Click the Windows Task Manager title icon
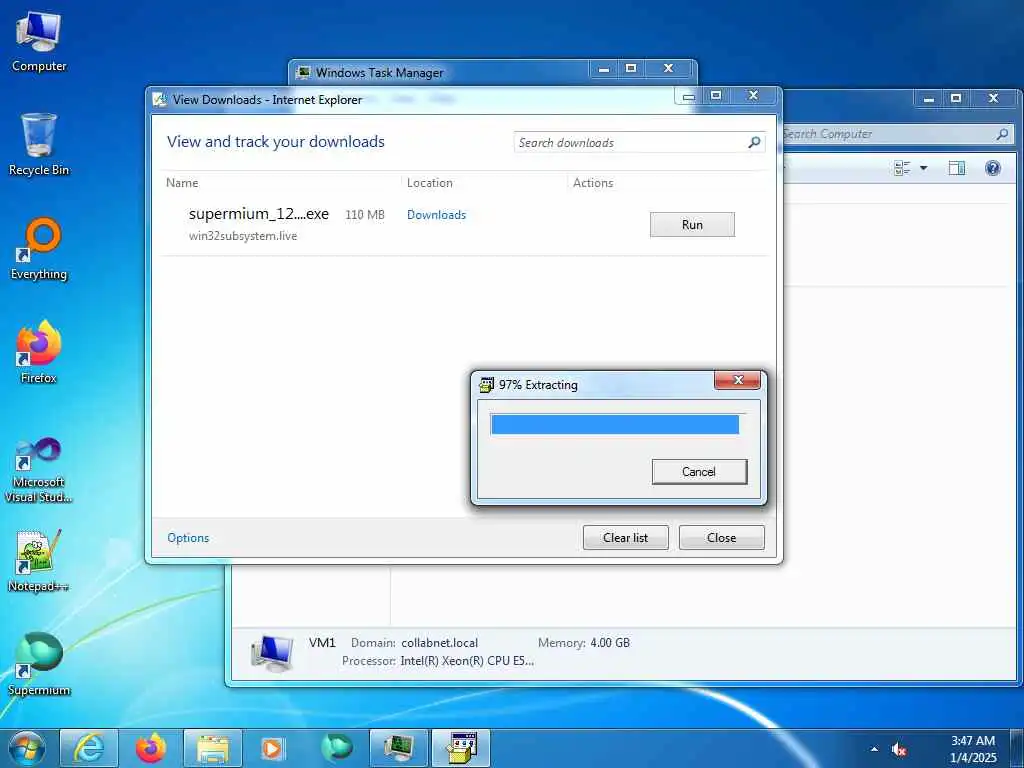The image size is (1024, 768). coord(303,72)
